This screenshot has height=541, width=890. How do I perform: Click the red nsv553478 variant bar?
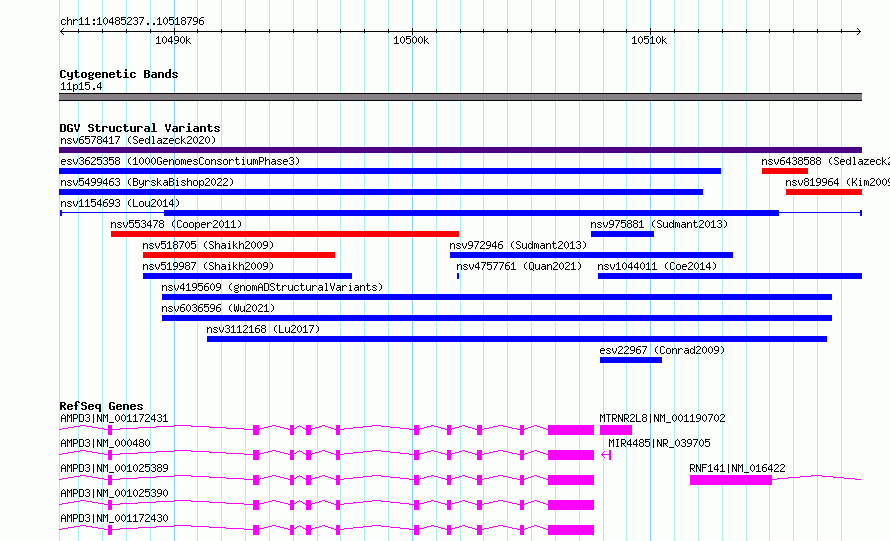pyautogui.click(x=285, y=234)
